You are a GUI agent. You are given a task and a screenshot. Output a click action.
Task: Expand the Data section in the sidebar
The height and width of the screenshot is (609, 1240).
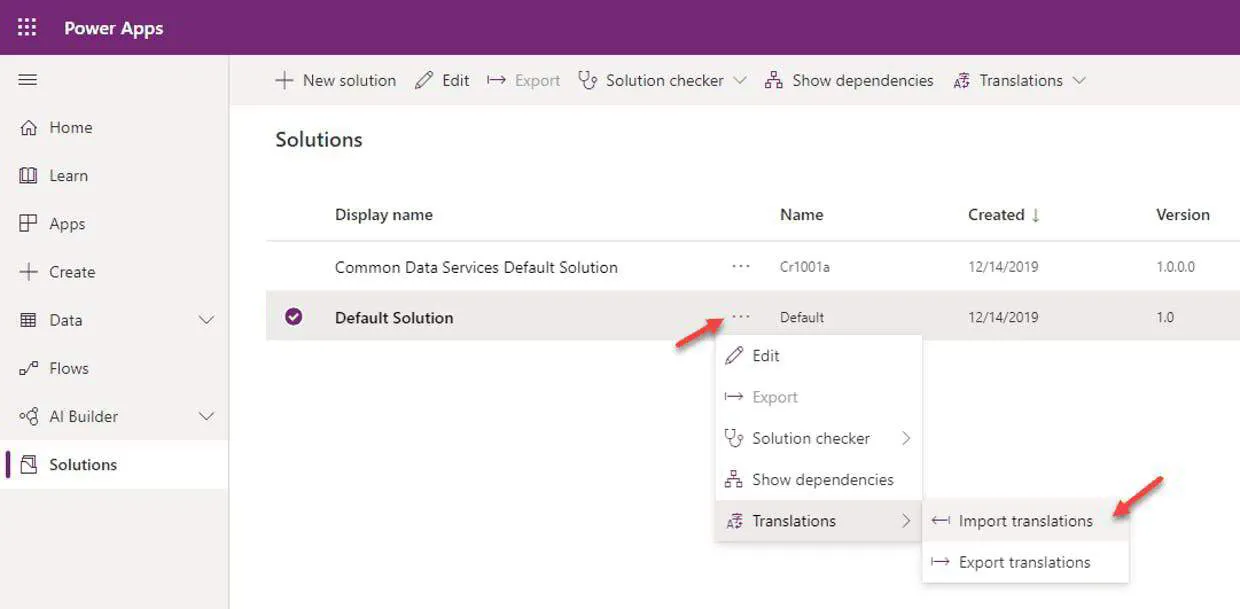coord(207,320)
